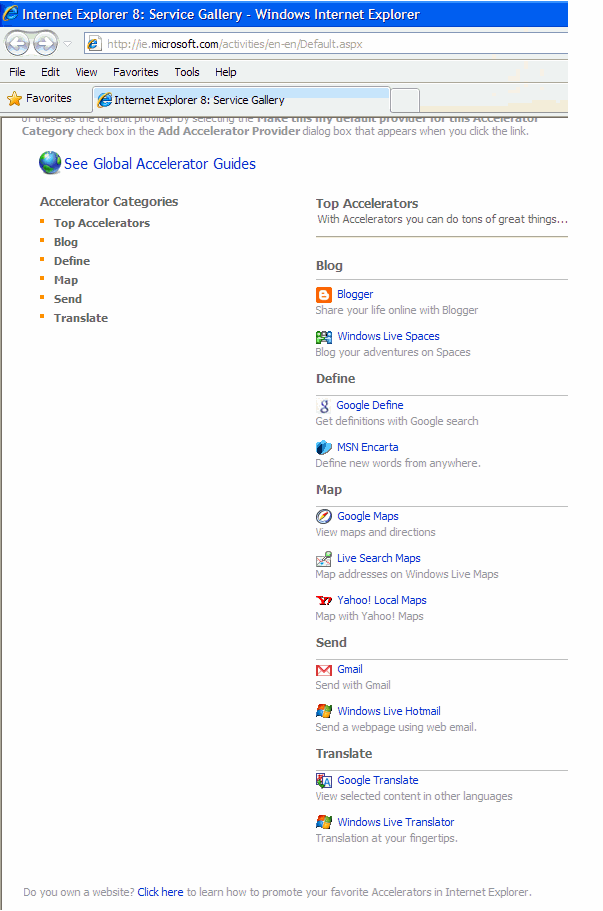603x911 pixels.
Task: Click the Back navigation arrow button
Action: (x=17, y=44)
